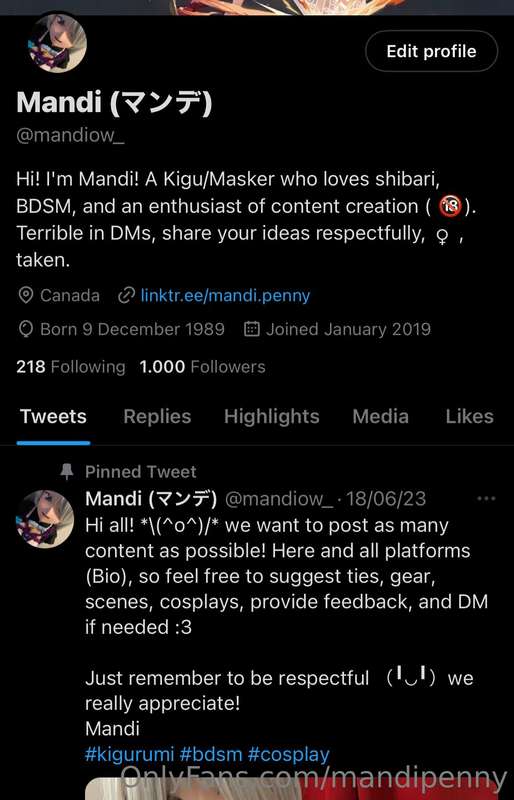Screen dimensions: 514x800
Task: Click the Edit profile button
Action: point(431,51)
